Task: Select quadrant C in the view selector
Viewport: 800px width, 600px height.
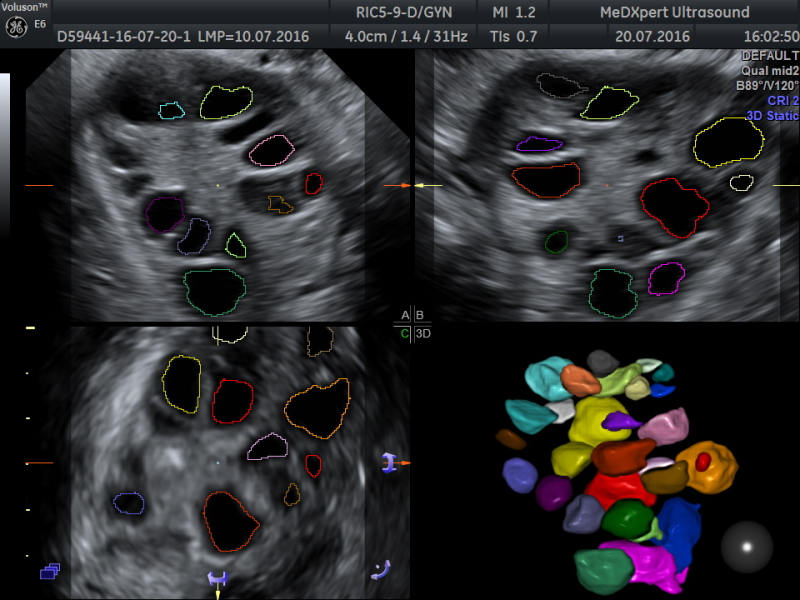Action: click(x=405, y=334)
